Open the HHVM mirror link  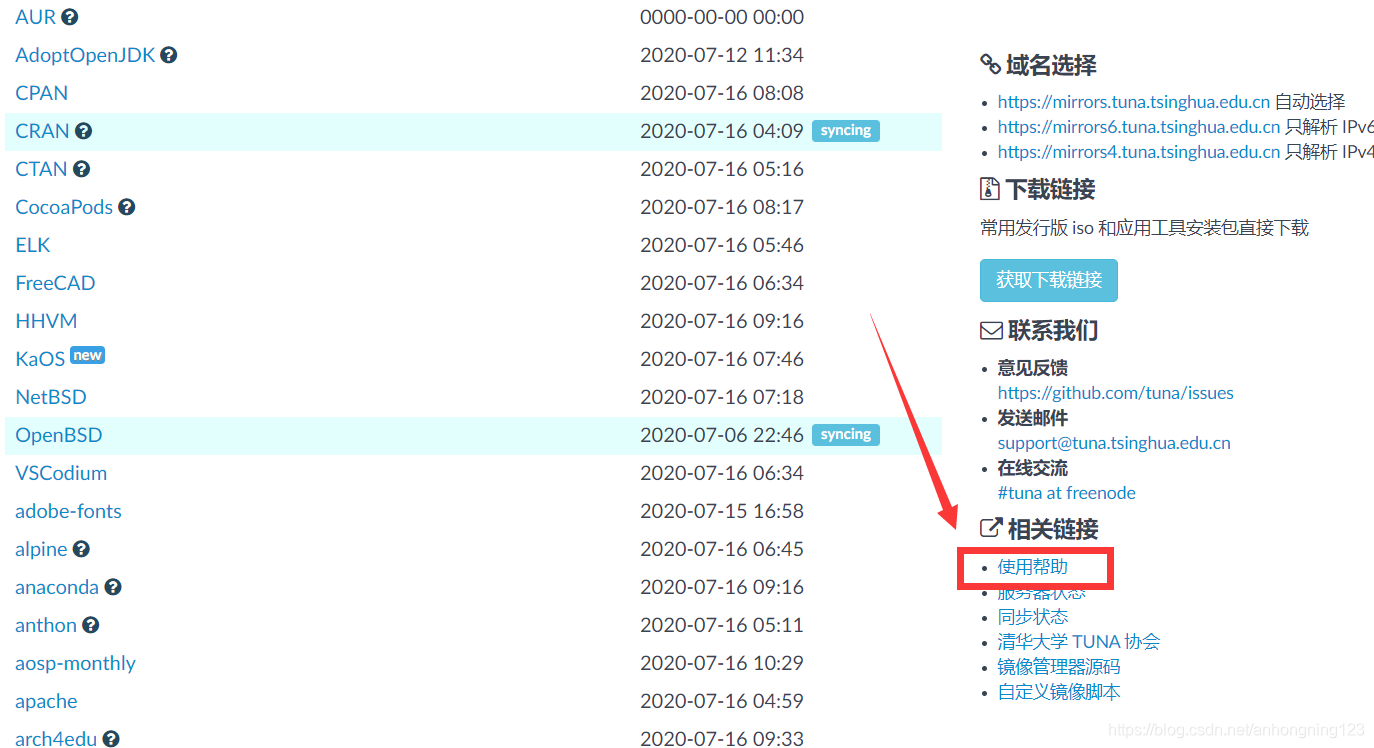pyautogui.click(x=47, y=321)
